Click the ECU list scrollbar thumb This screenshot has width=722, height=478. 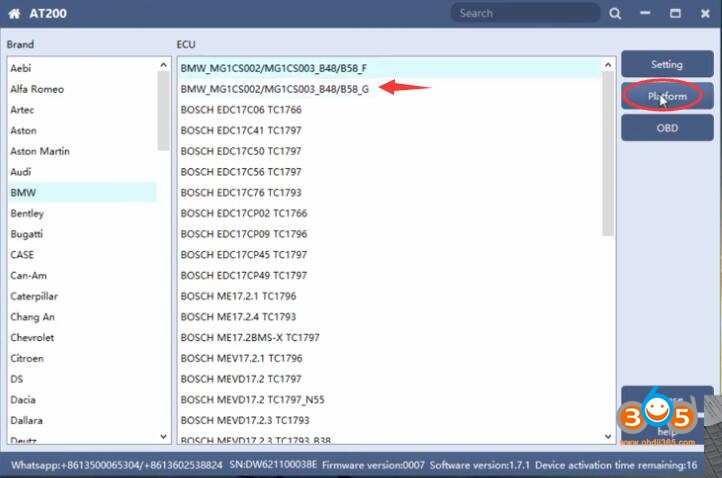[x=608, y=153]
